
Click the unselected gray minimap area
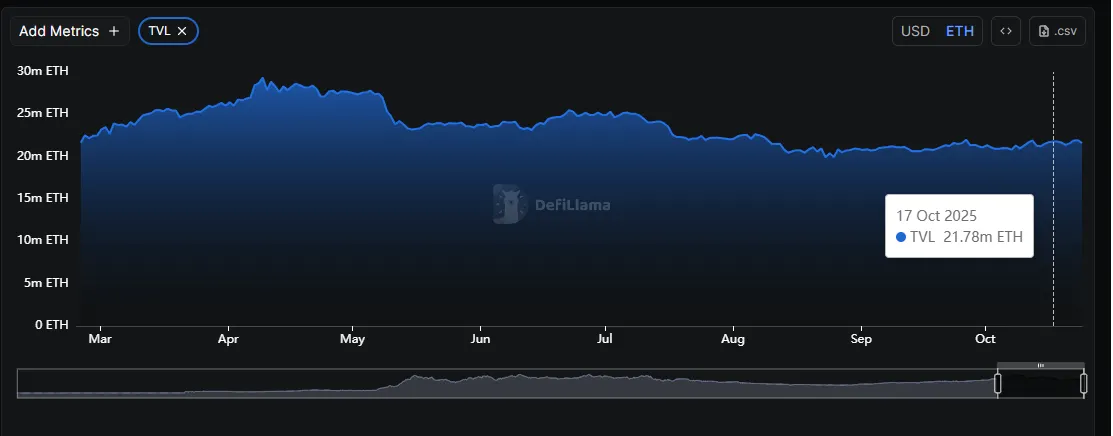[500, 385]
